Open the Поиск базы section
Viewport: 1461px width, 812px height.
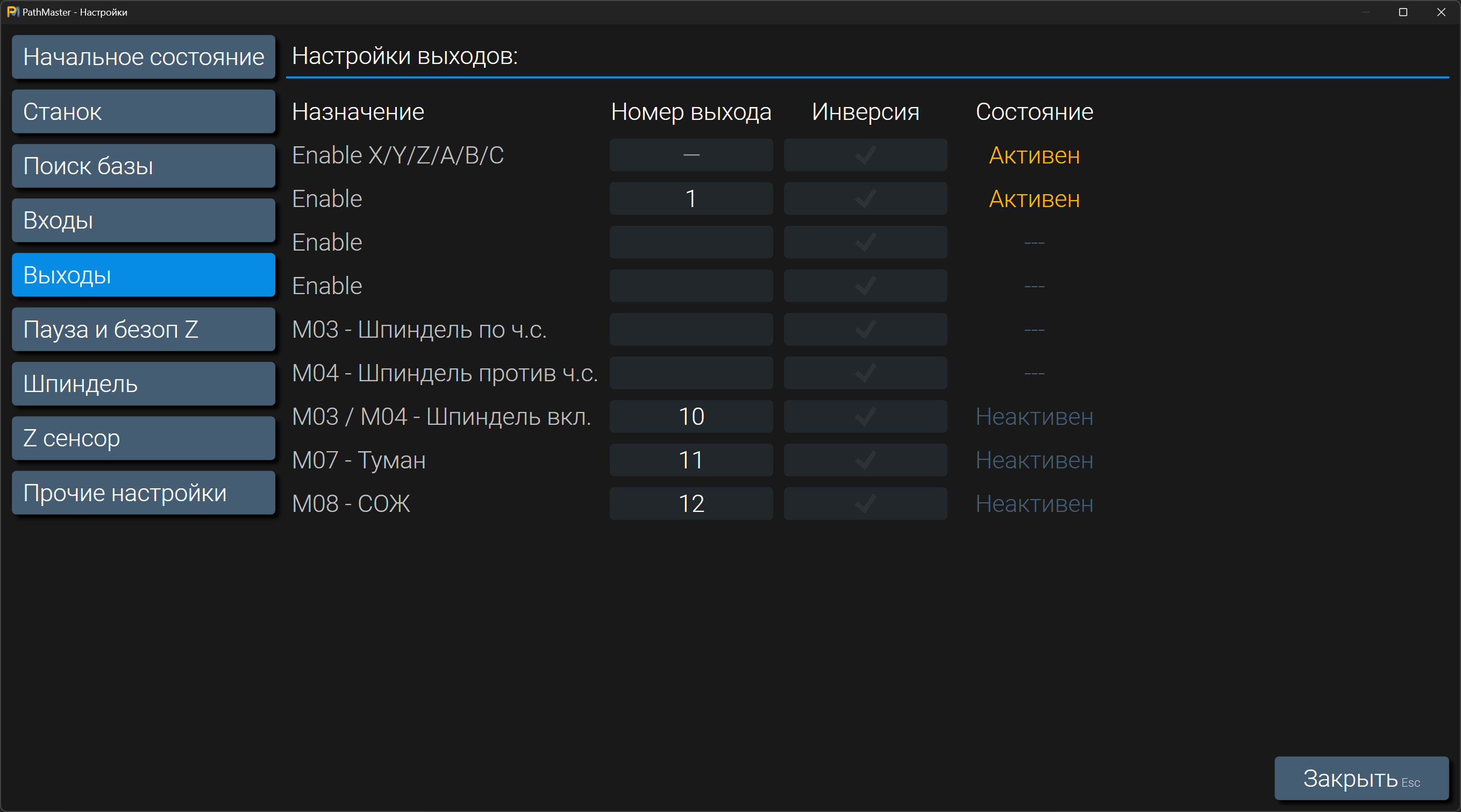point(144,166)
